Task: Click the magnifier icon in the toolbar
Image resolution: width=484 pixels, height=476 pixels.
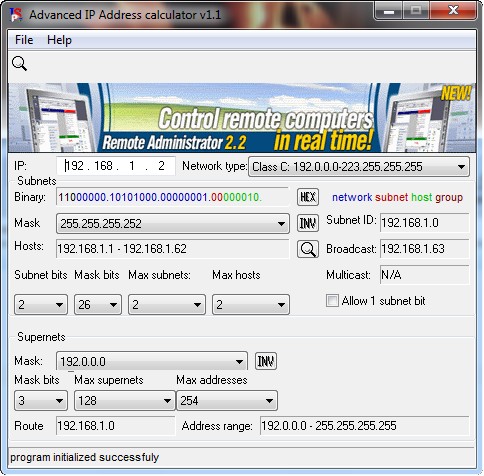Action: [19, 63]
